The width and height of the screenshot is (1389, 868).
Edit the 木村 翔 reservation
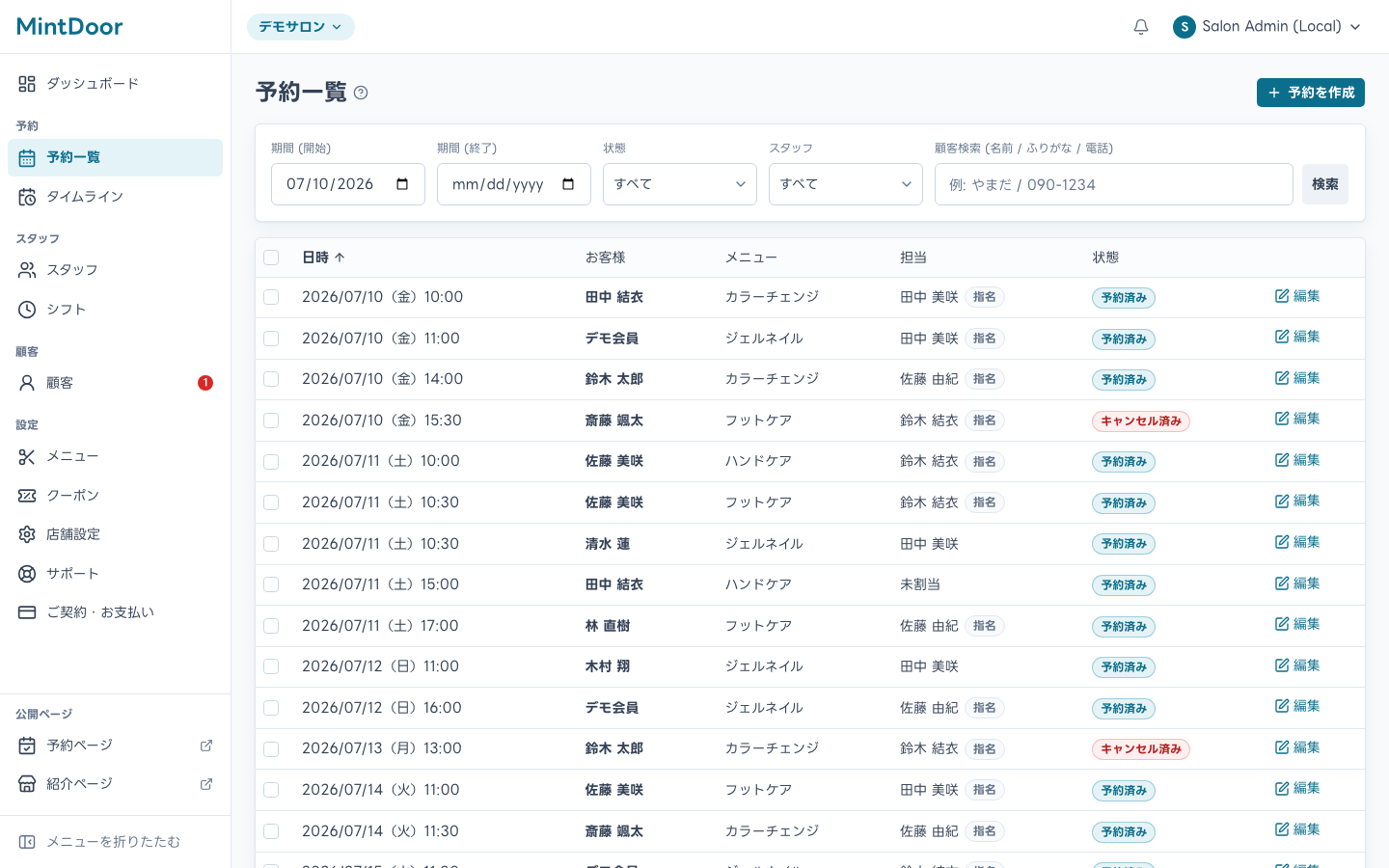tap(1297, 665)
